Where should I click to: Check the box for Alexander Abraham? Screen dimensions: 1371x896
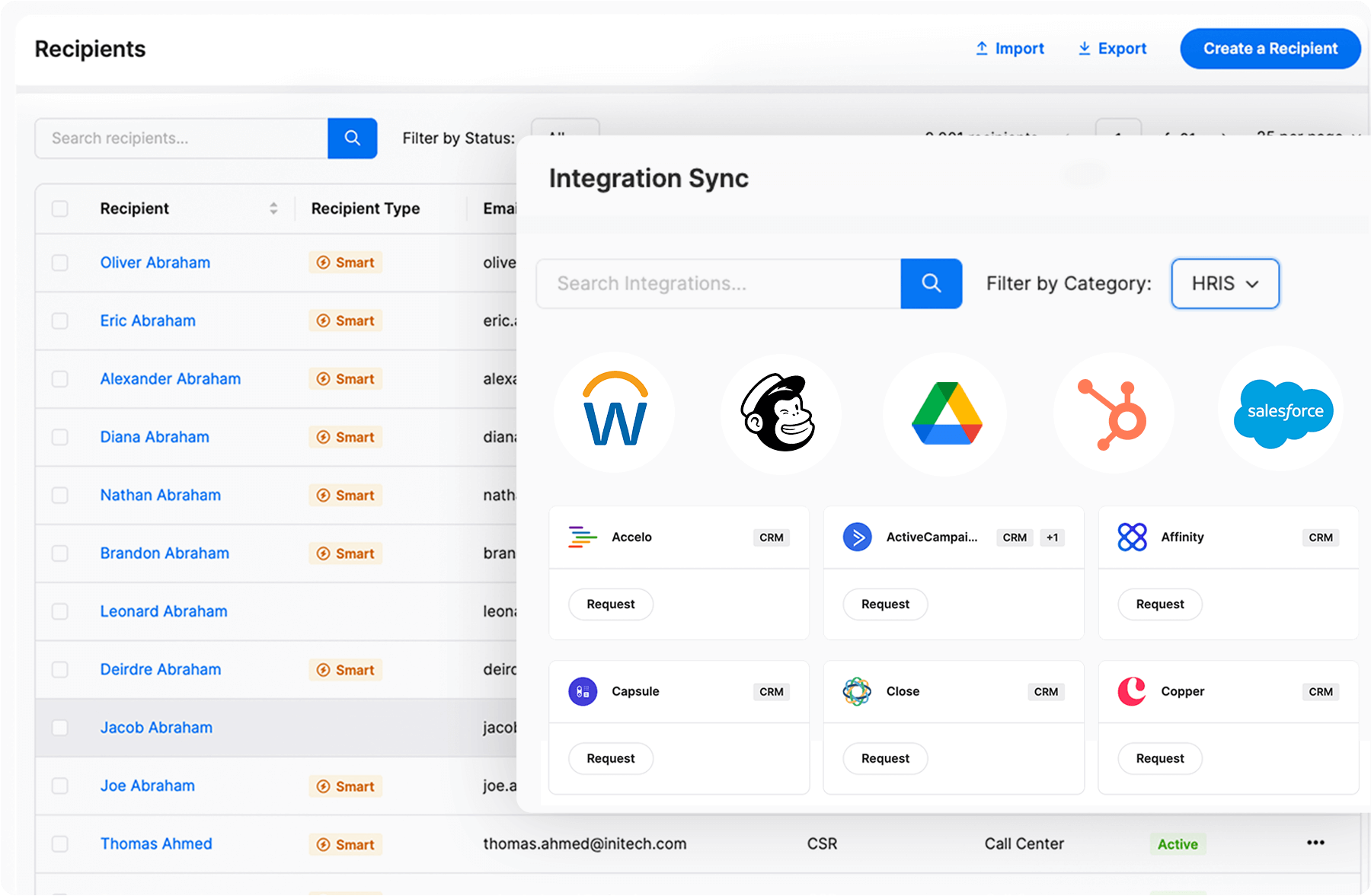tap(60, 379)
